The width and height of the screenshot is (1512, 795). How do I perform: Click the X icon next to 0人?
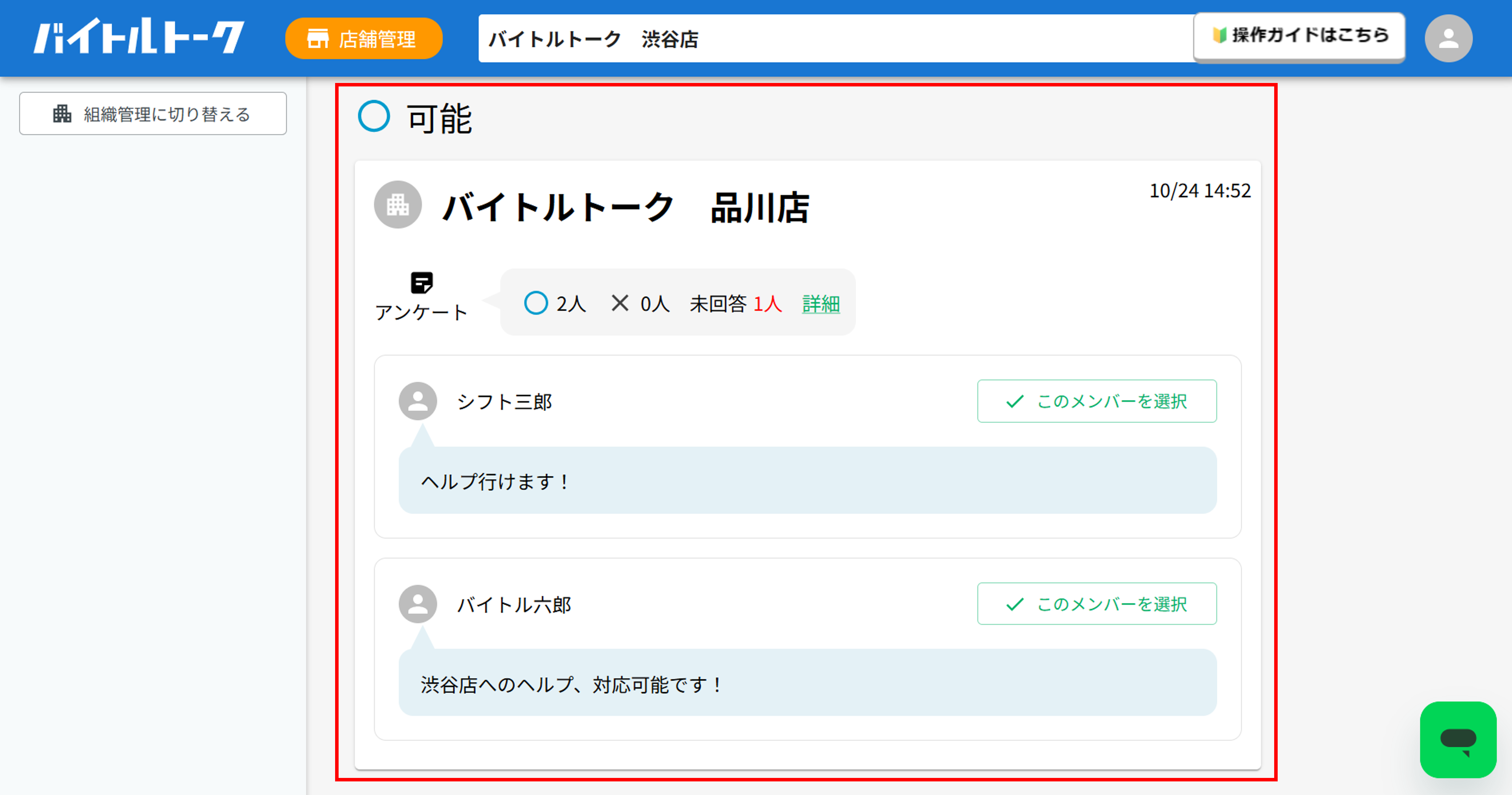(x=620, y=303)
